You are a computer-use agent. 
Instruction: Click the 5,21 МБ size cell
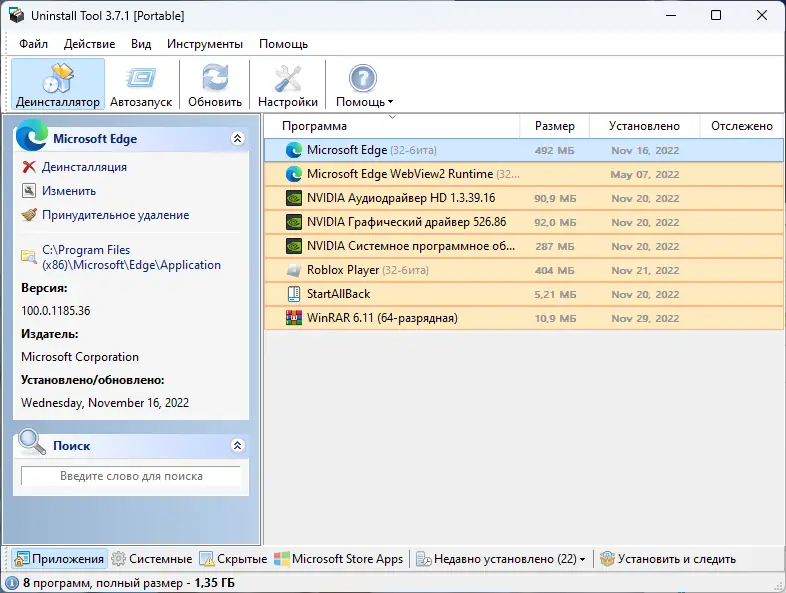click(x=555, y=295)
